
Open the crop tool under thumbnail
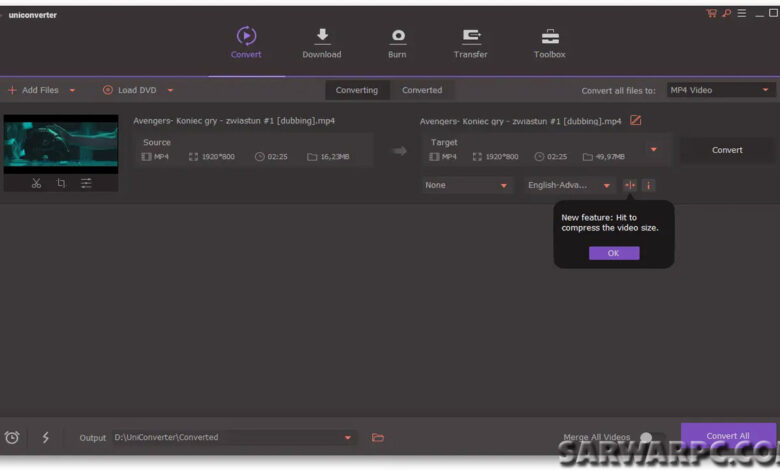(61, 184)
